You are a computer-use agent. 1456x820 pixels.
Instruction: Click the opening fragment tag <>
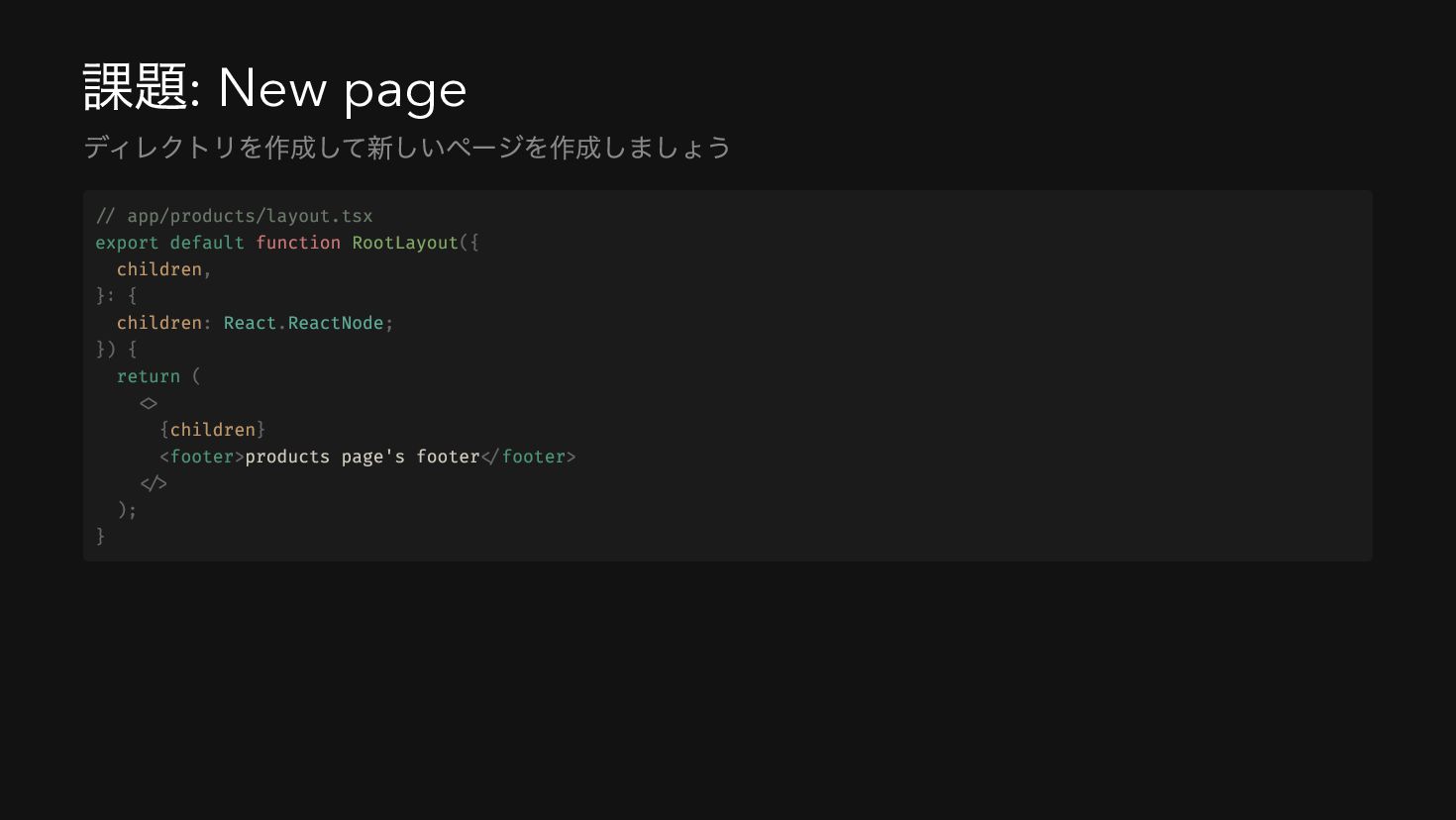coord(149,403)
